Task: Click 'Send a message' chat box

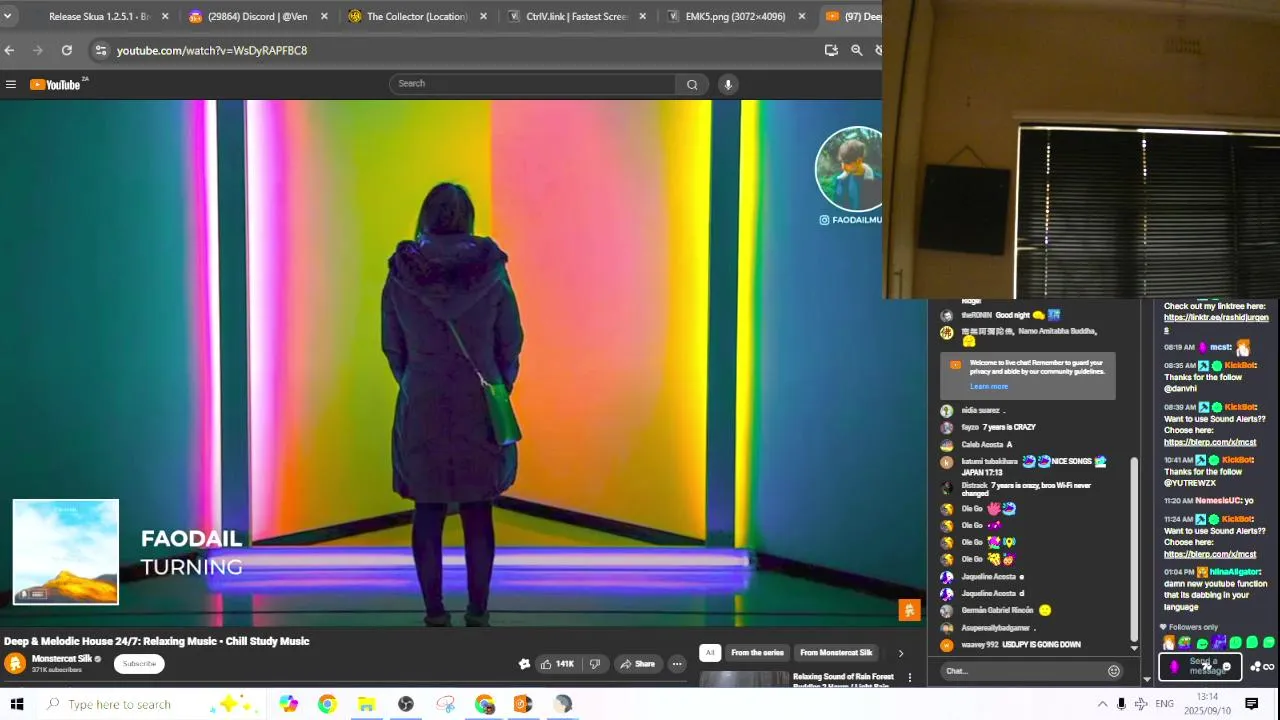Action: point(1200,666)
